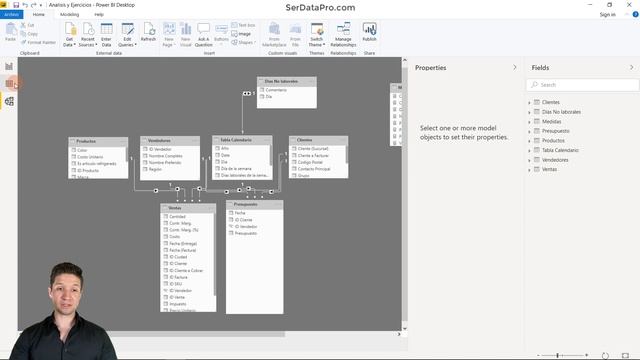640x360 pixels.
Task: Open the Shapes menu
Action: (243, 42)
